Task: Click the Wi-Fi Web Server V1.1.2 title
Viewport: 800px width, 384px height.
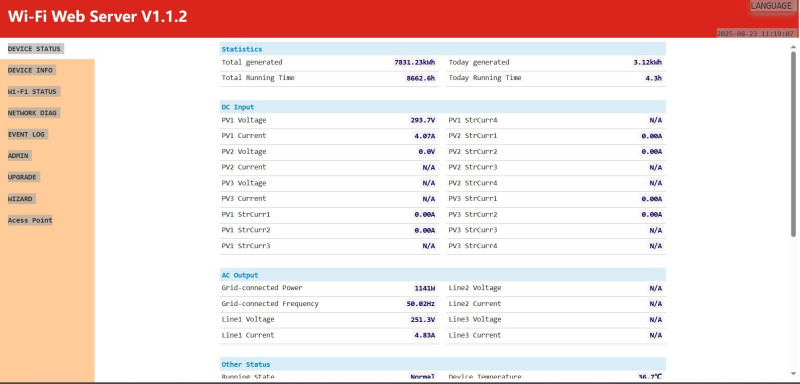Action: [x=97, y=17]
